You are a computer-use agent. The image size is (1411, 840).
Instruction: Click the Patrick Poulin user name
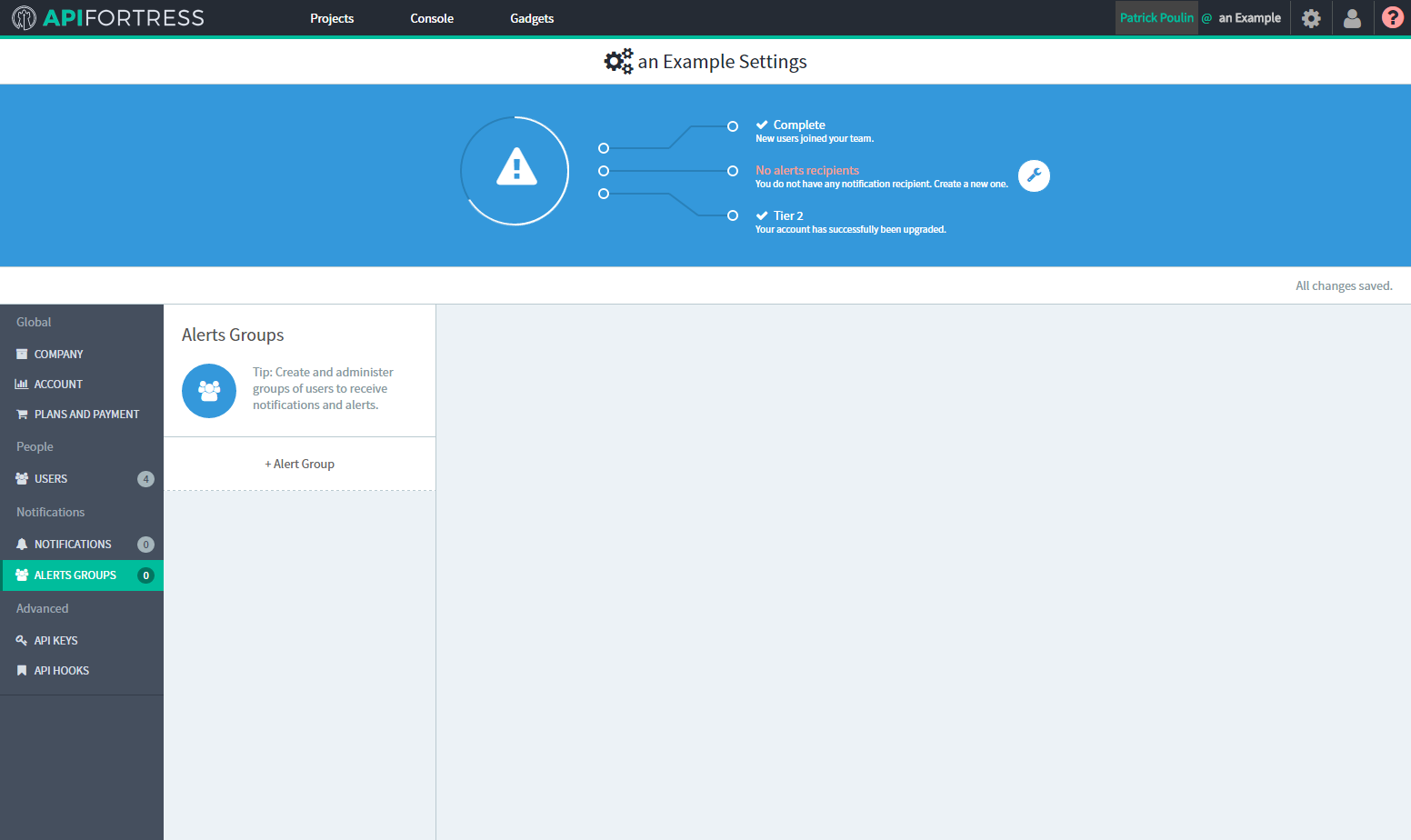click(x=1156, y=18)
